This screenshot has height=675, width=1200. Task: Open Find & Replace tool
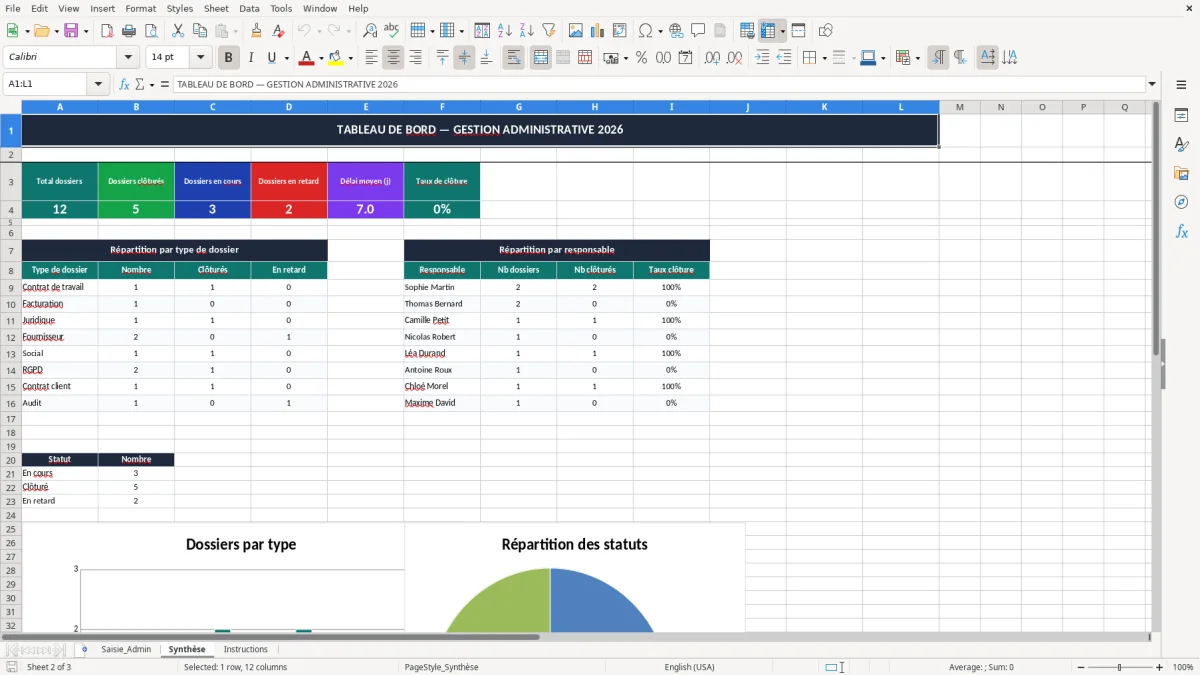pyautogui.click(x=370, y=31)
